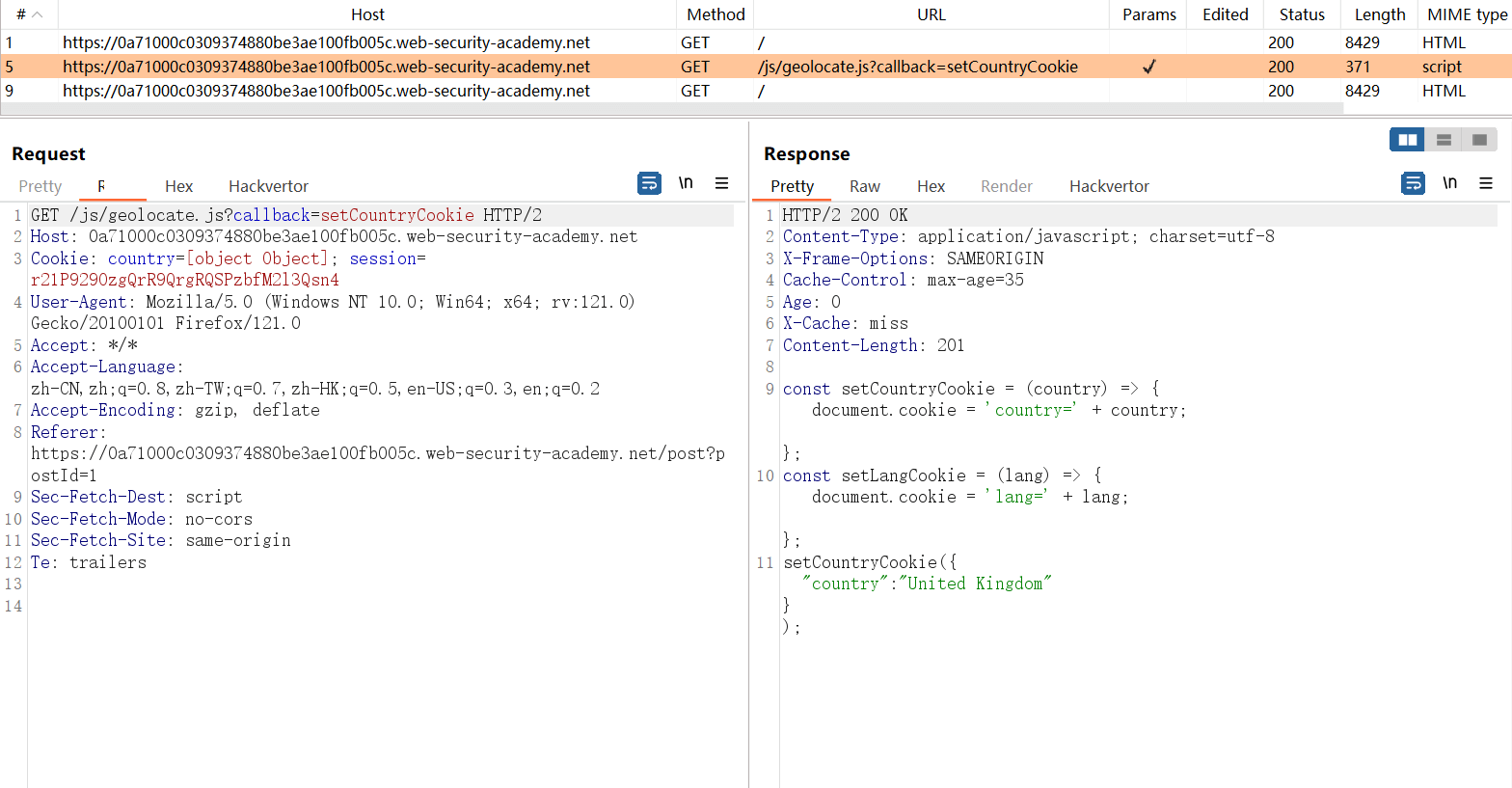Open Hex tab in Request panel
The image size is (1512, 788).
click(178, 186)
